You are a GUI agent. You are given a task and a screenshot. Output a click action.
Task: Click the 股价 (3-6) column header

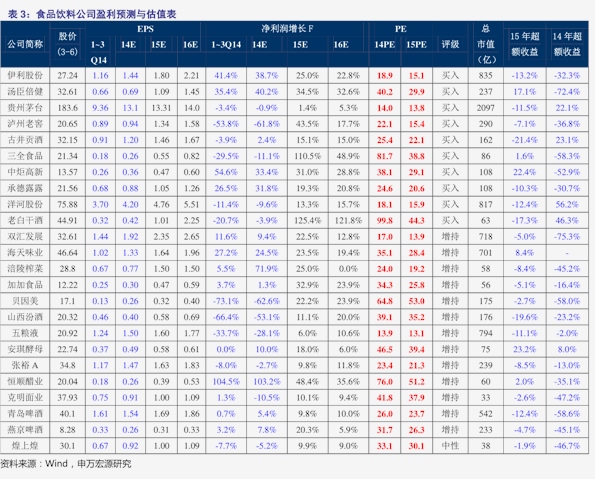pos(68,44)
